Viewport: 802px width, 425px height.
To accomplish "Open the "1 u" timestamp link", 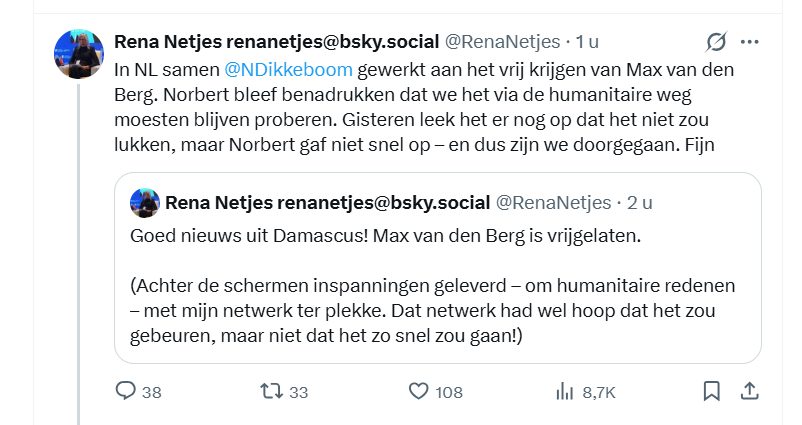I will [585, 41].
